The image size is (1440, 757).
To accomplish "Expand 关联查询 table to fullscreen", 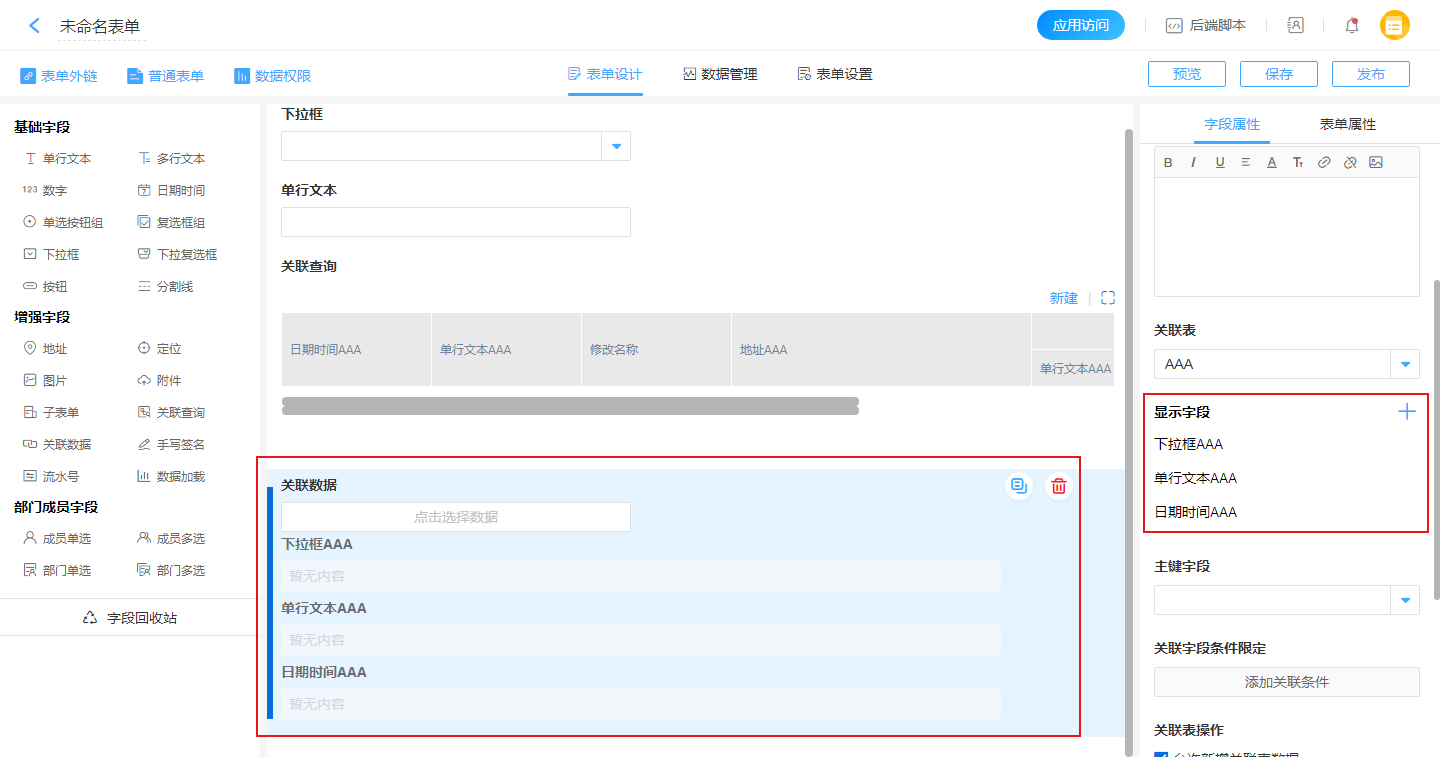I will (1107, 298).
